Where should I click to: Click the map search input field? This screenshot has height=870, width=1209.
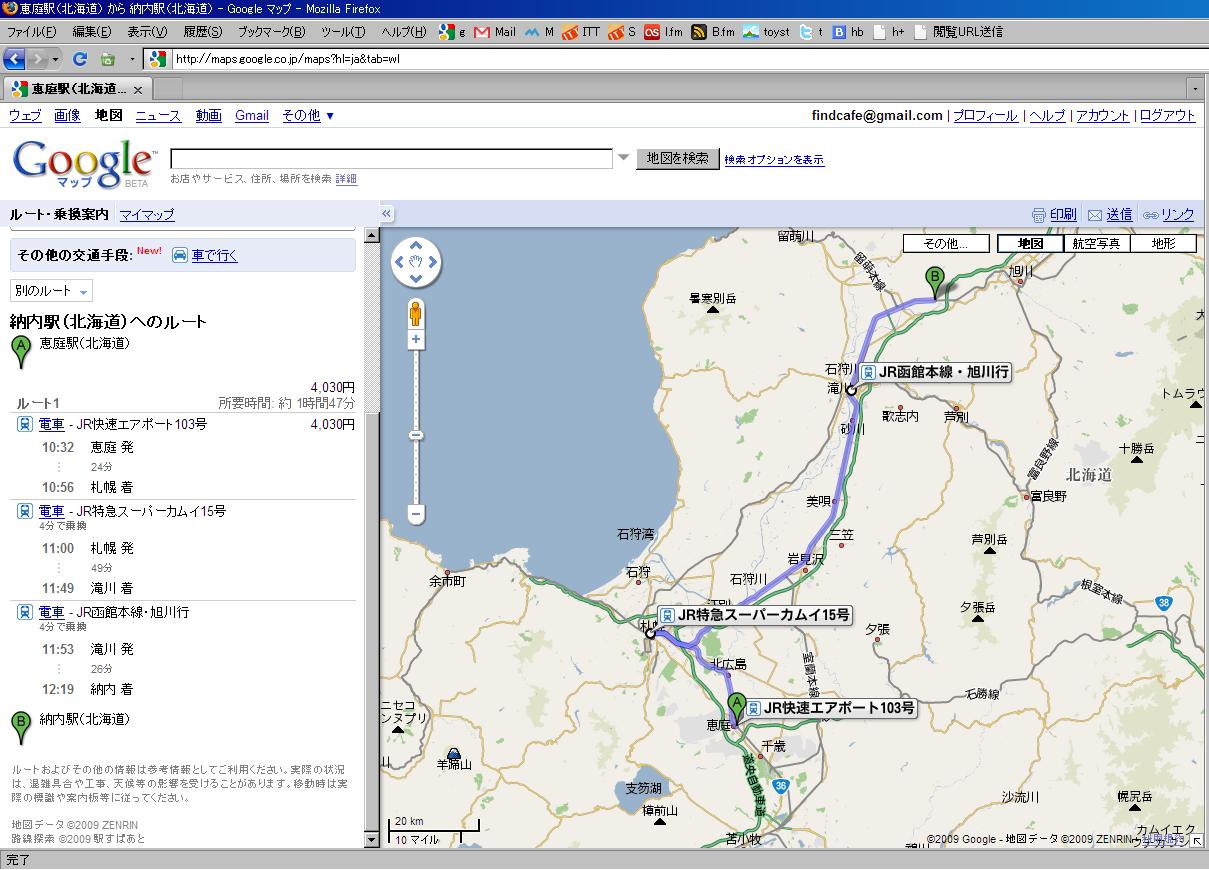click(x=391, y=158)
